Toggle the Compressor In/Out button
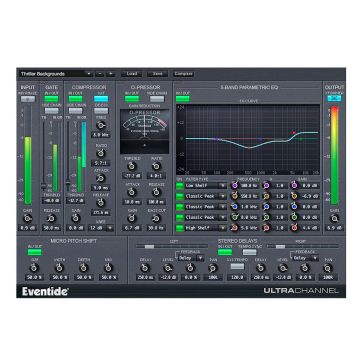 [75, 99]
